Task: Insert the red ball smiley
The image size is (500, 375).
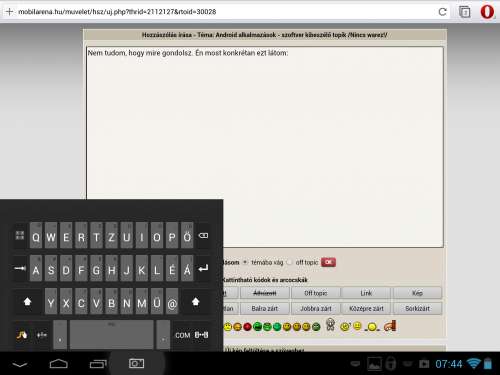Action: (x=247, y=327)
